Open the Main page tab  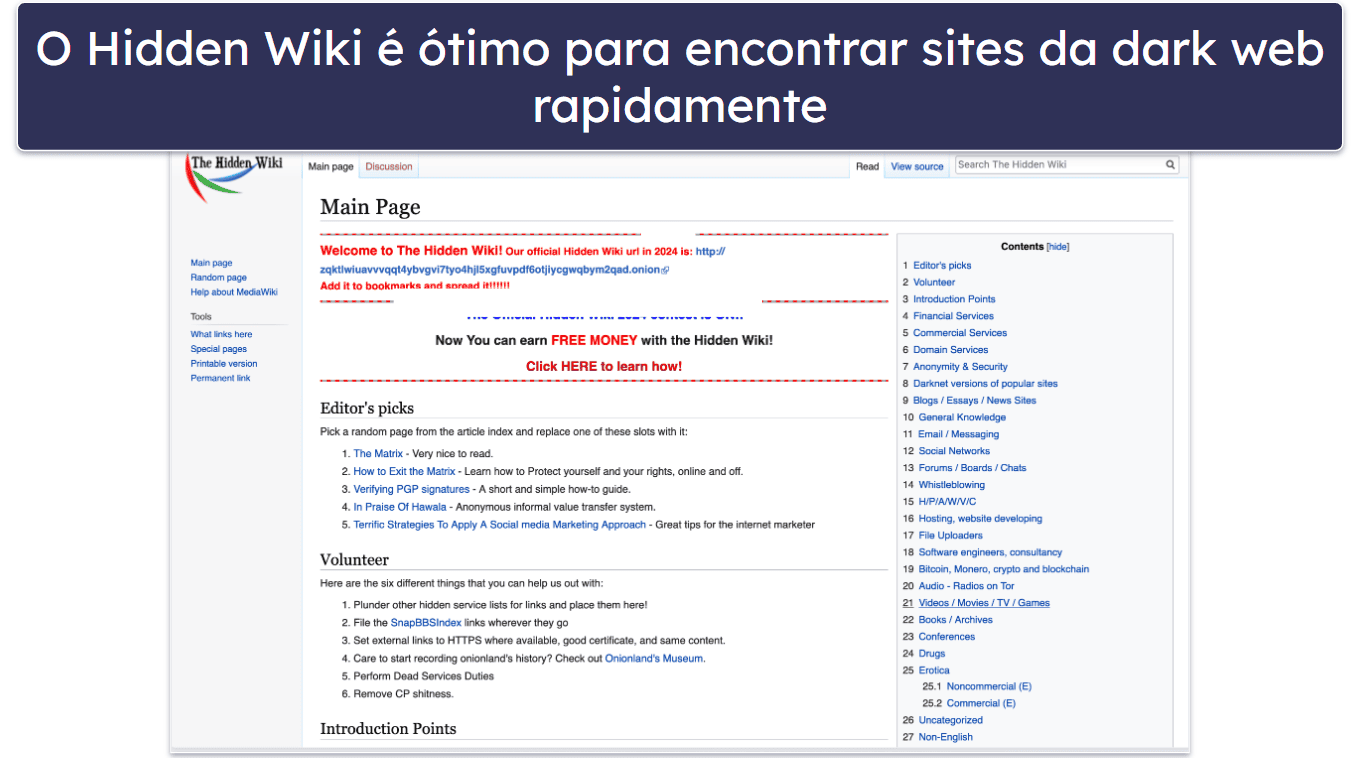click(331, 167)
